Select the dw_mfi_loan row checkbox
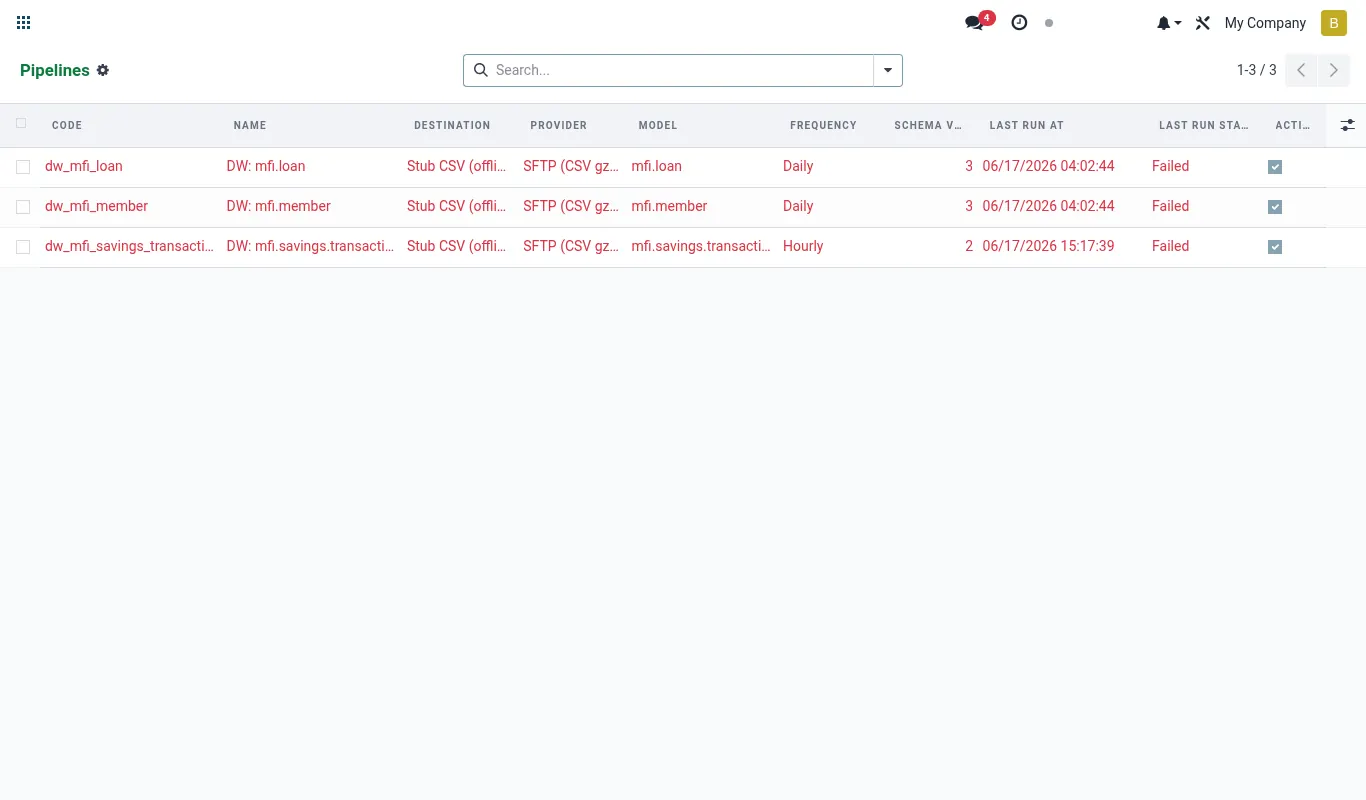1366x800 pixels. 23,167
